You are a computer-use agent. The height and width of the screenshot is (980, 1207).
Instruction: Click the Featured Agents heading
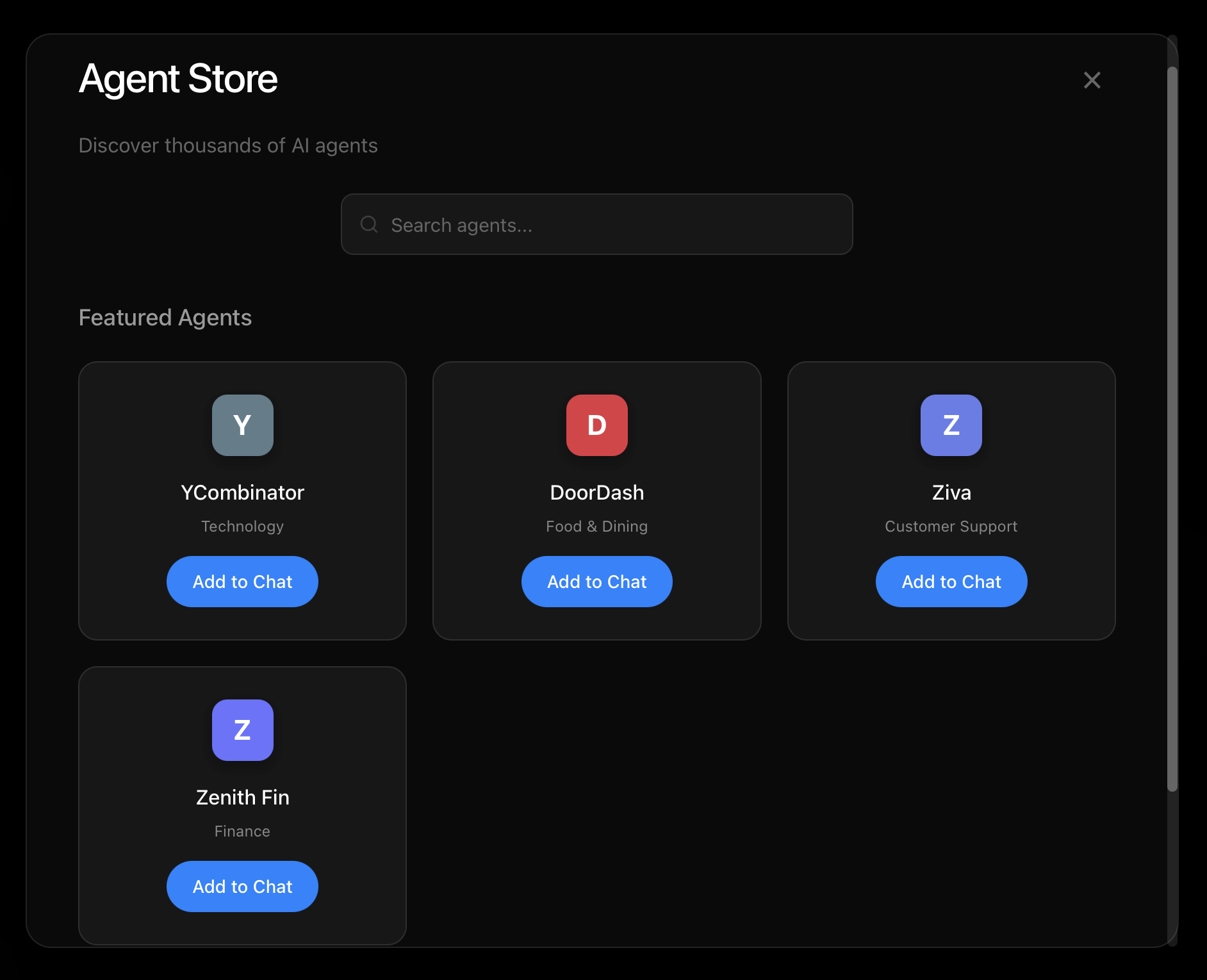(x=165, y=318)
